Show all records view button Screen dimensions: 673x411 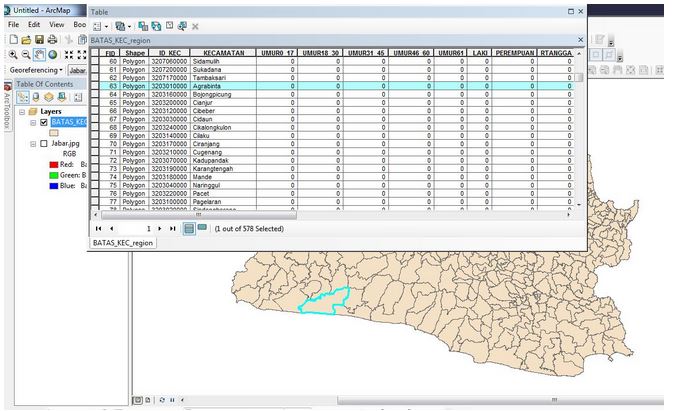[189, 229]
